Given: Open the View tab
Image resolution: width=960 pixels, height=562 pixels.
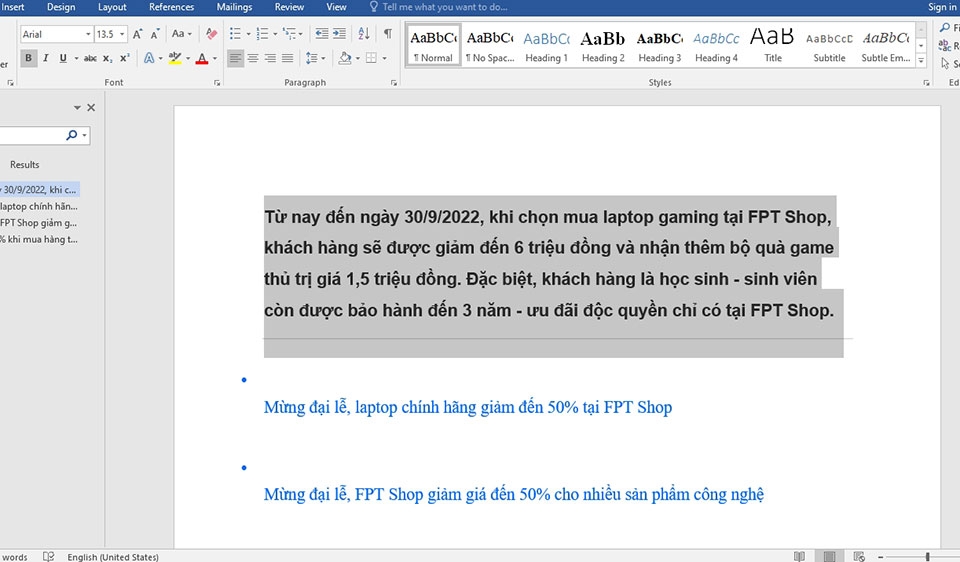Looking at the screenshot, I should [336, 7].
